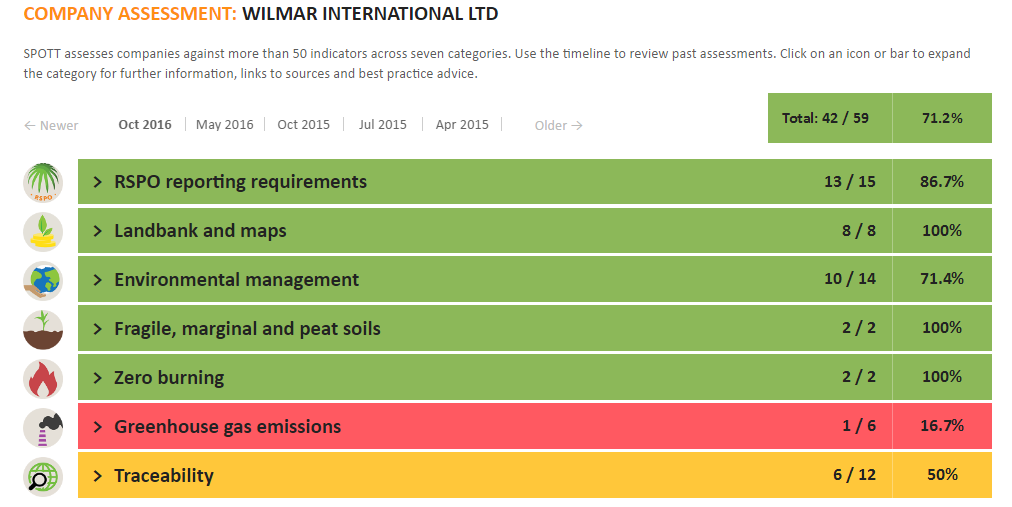Image resolution: width=1012 pixels, height=507 pixels.
Task: Open RSPO reporting requirements category title
Action: tap(240, 182)
